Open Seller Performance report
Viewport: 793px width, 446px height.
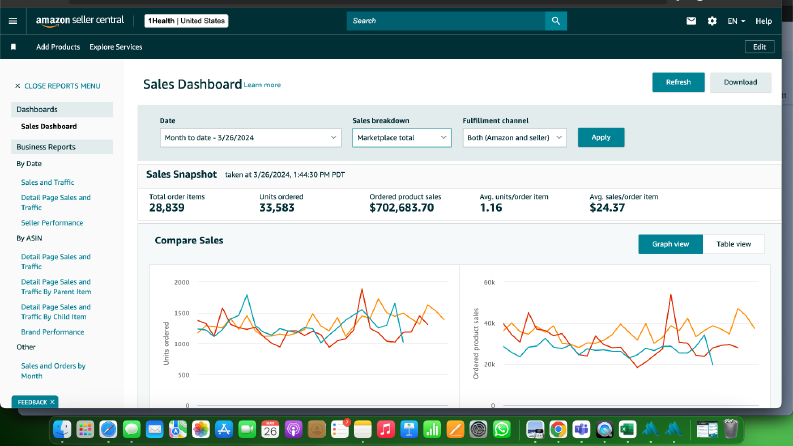pos(52,222)
